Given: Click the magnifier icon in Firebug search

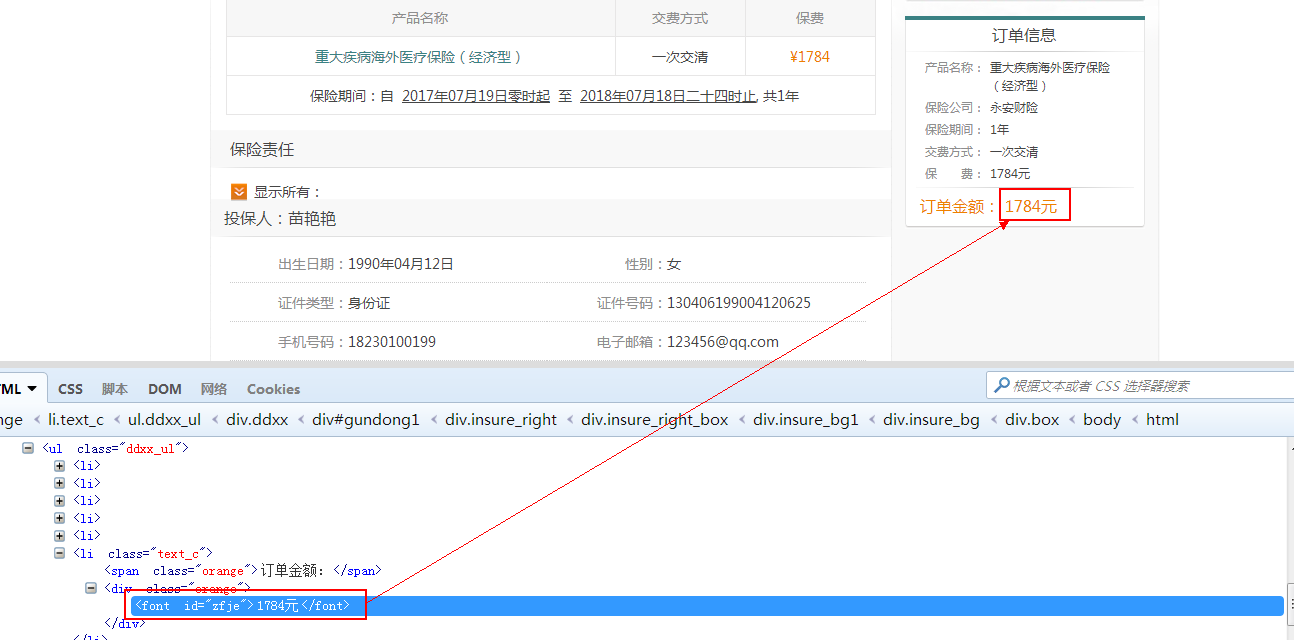Looking at the screenshot, I should (x=1000, y=385).
